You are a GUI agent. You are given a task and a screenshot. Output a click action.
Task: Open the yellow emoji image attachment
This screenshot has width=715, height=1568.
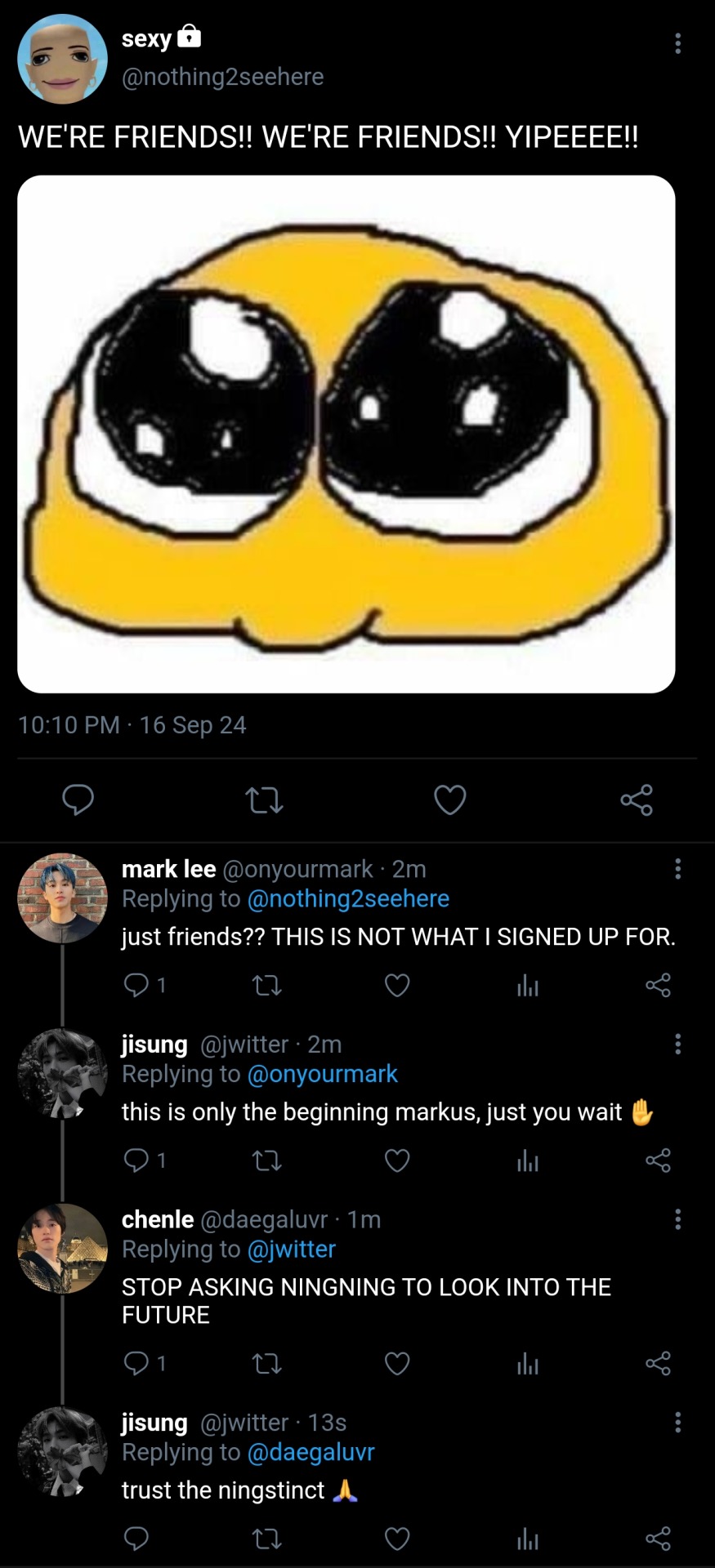pyautogui.click(x=346, y=434)
